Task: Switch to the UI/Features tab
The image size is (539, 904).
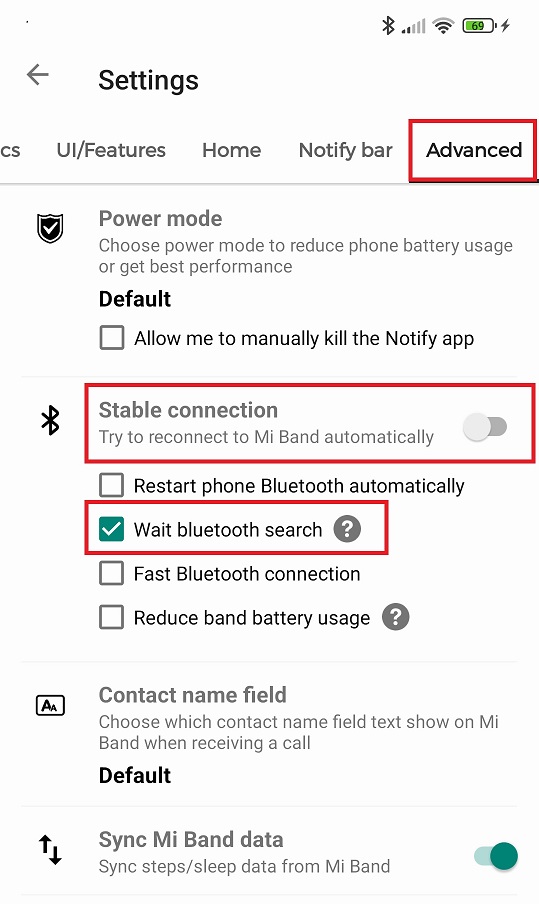Action: click(111, 150)
